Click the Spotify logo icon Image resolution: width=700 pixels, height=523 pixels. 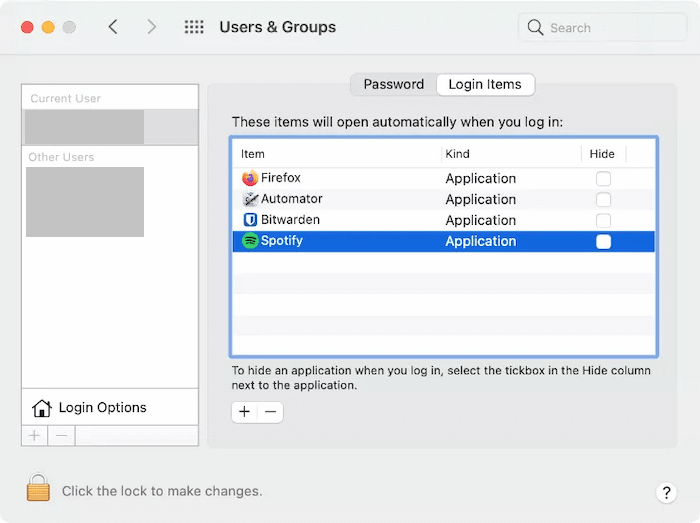[x=250, y=241]
